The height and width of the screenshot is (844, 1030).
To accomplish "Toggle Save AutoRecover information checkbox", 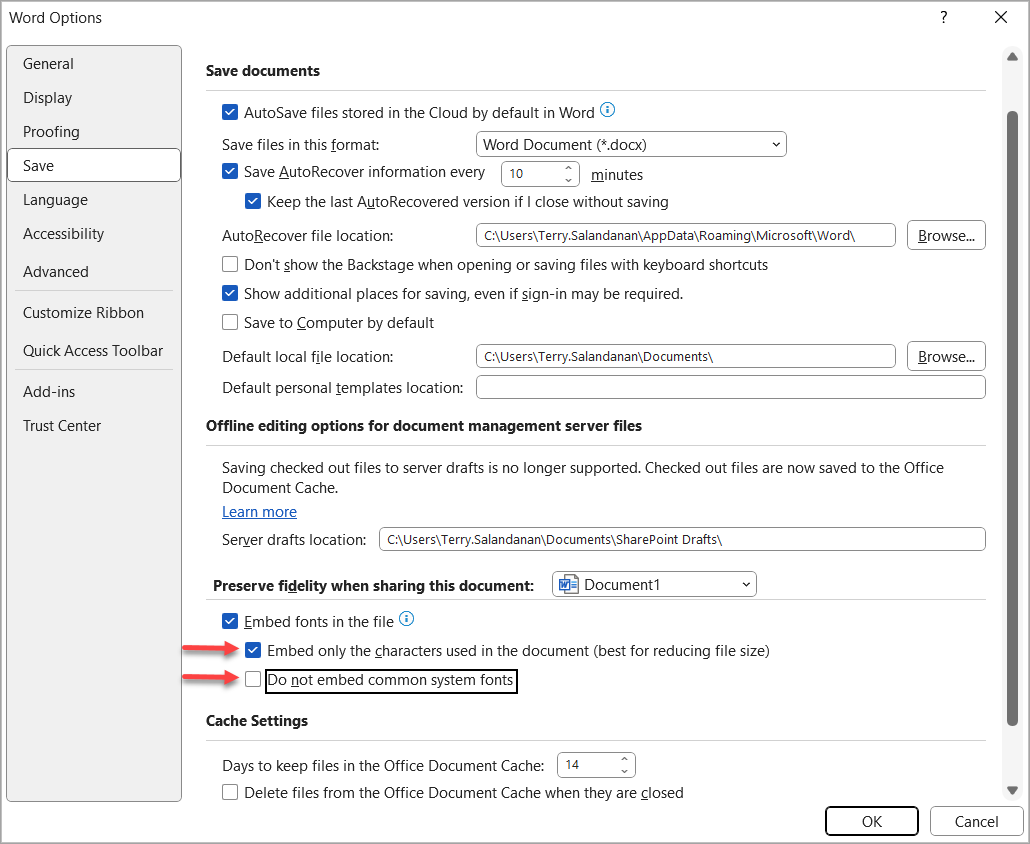I will click(x=230, y=172).
